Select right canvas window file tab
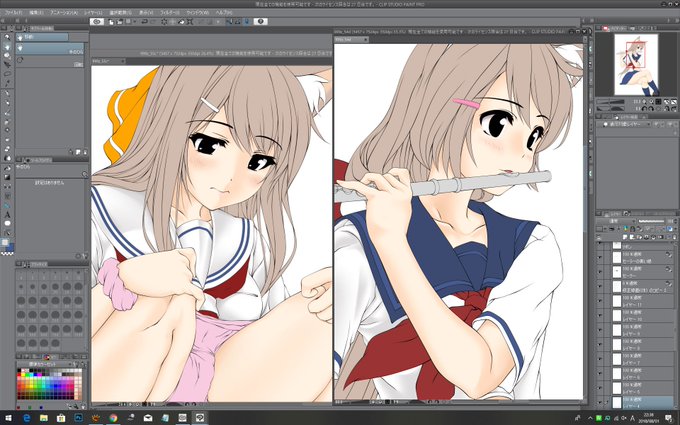The height and width of the screenshot is (425, 680). click(x=351, y=39)
